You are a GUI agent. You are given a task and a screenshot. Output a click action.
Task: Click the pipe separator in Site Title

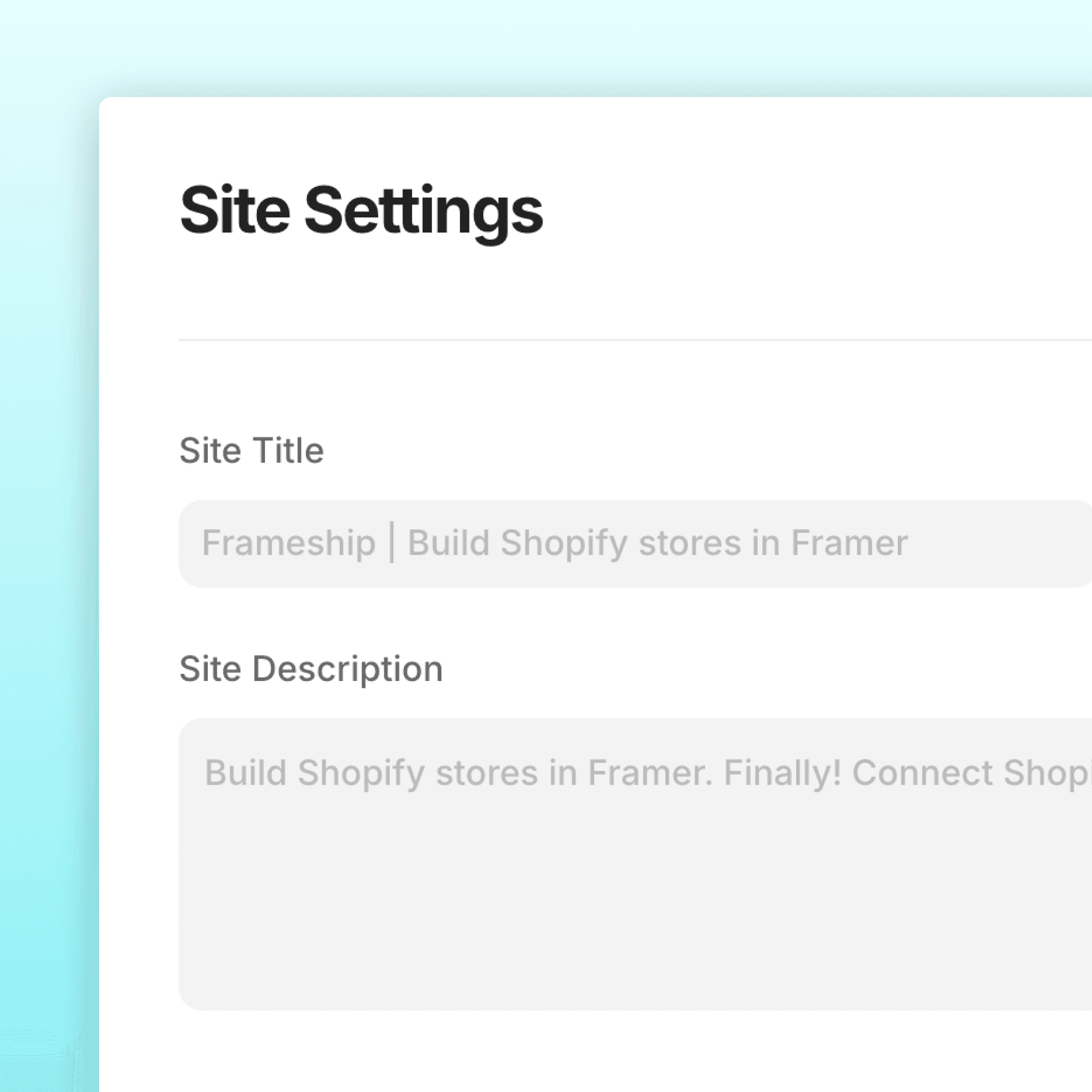(392, 543)
